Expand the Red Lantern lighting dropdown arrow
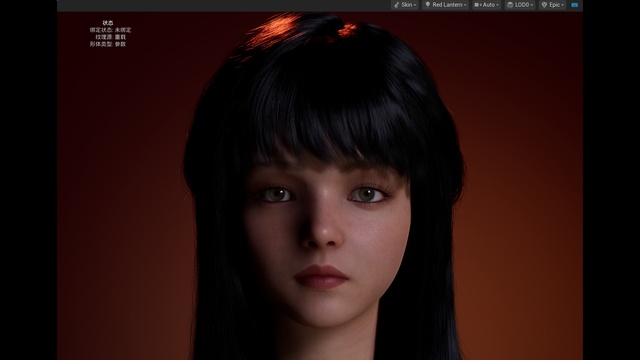This screenshot has height=360, width=640. [465, 5]
